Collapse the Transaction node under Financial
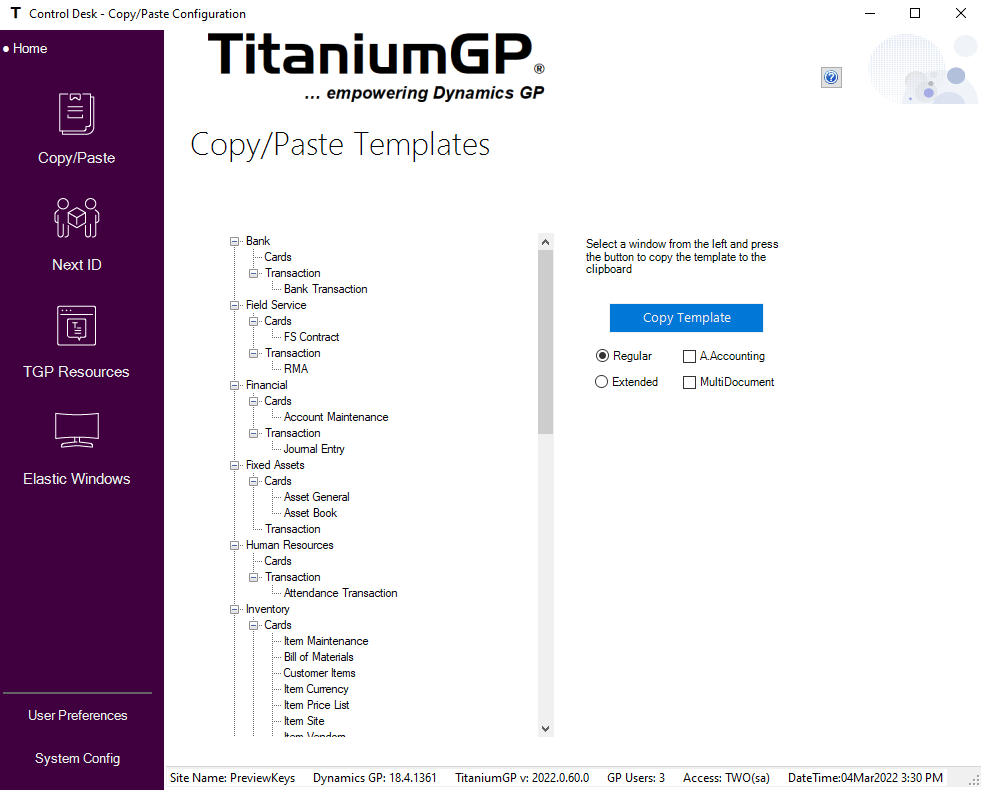Viewport: 984px width, 790px height. pos(254,433)
